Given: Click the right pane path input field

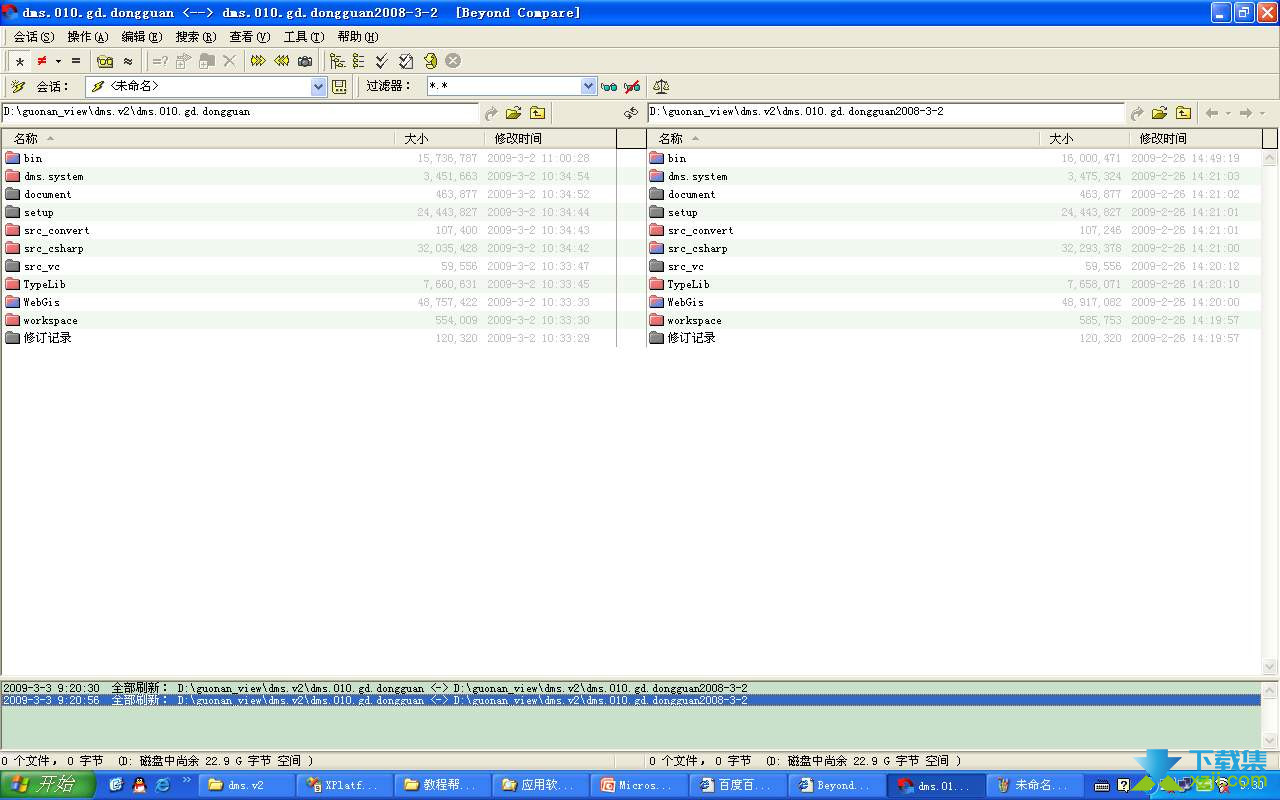Looking at the screenshot, I should (x=886, y=112).
